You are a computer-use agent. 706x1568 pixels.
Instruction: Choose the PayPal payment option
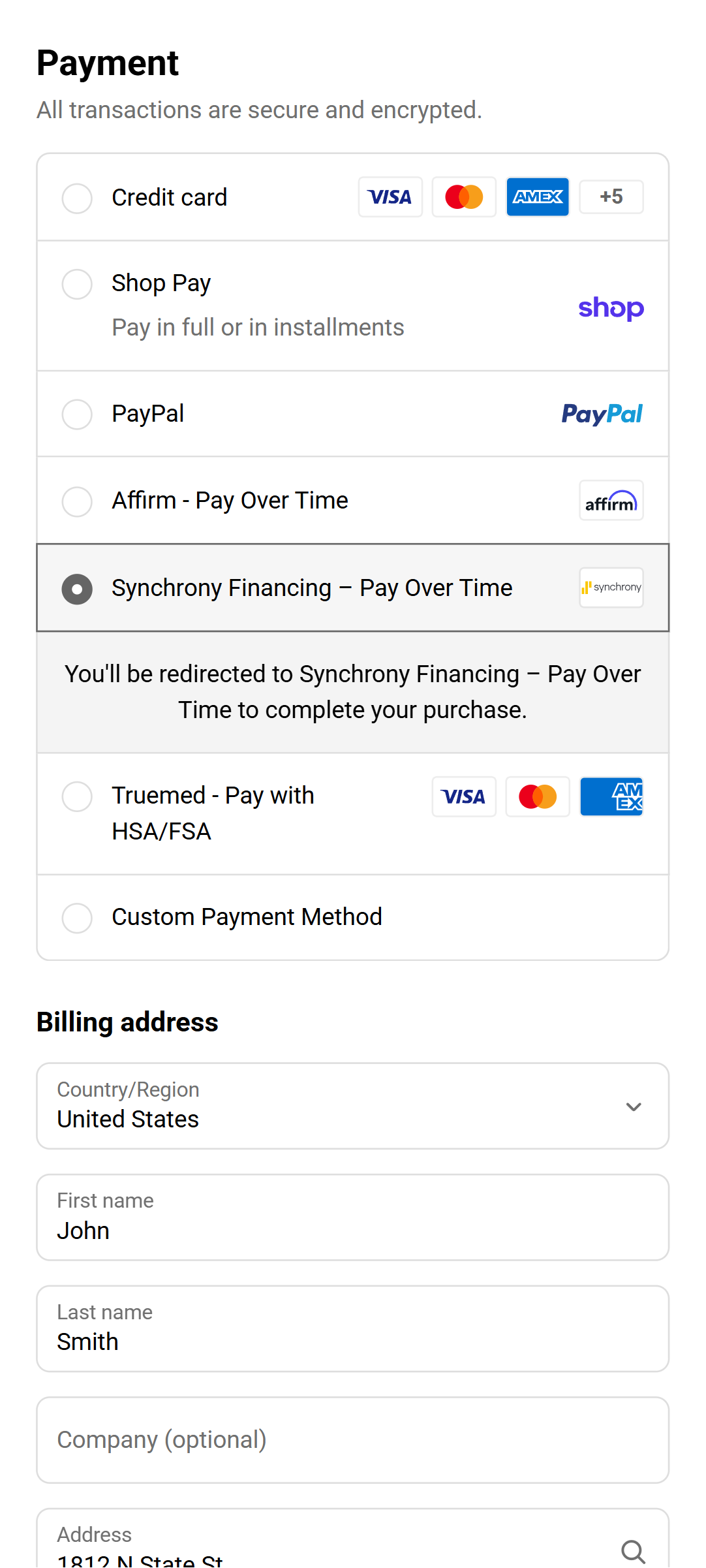click(77, 415)
